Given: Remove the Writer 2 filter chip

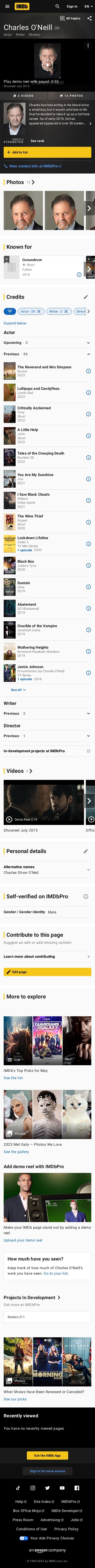Looking at the screenshot, I should (66, 311).
